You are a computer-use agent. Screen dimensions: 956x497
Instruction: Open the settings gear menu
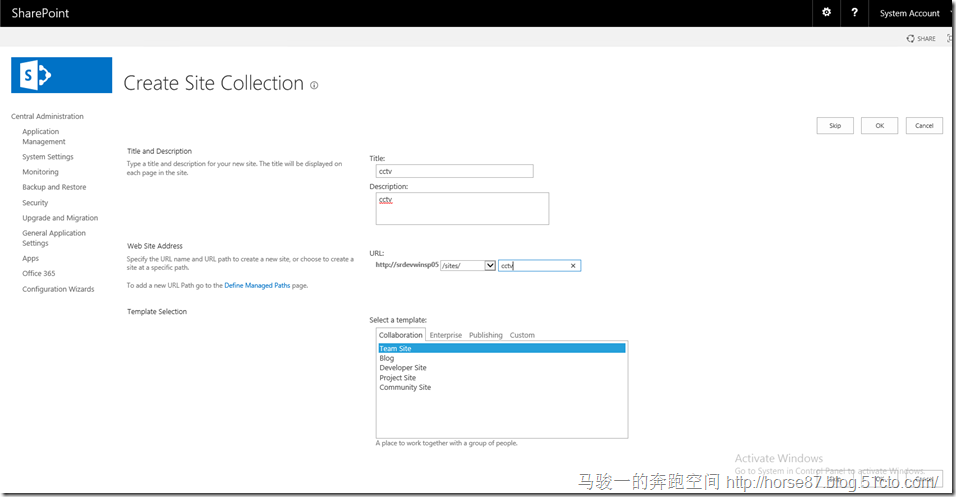point(826,12)
